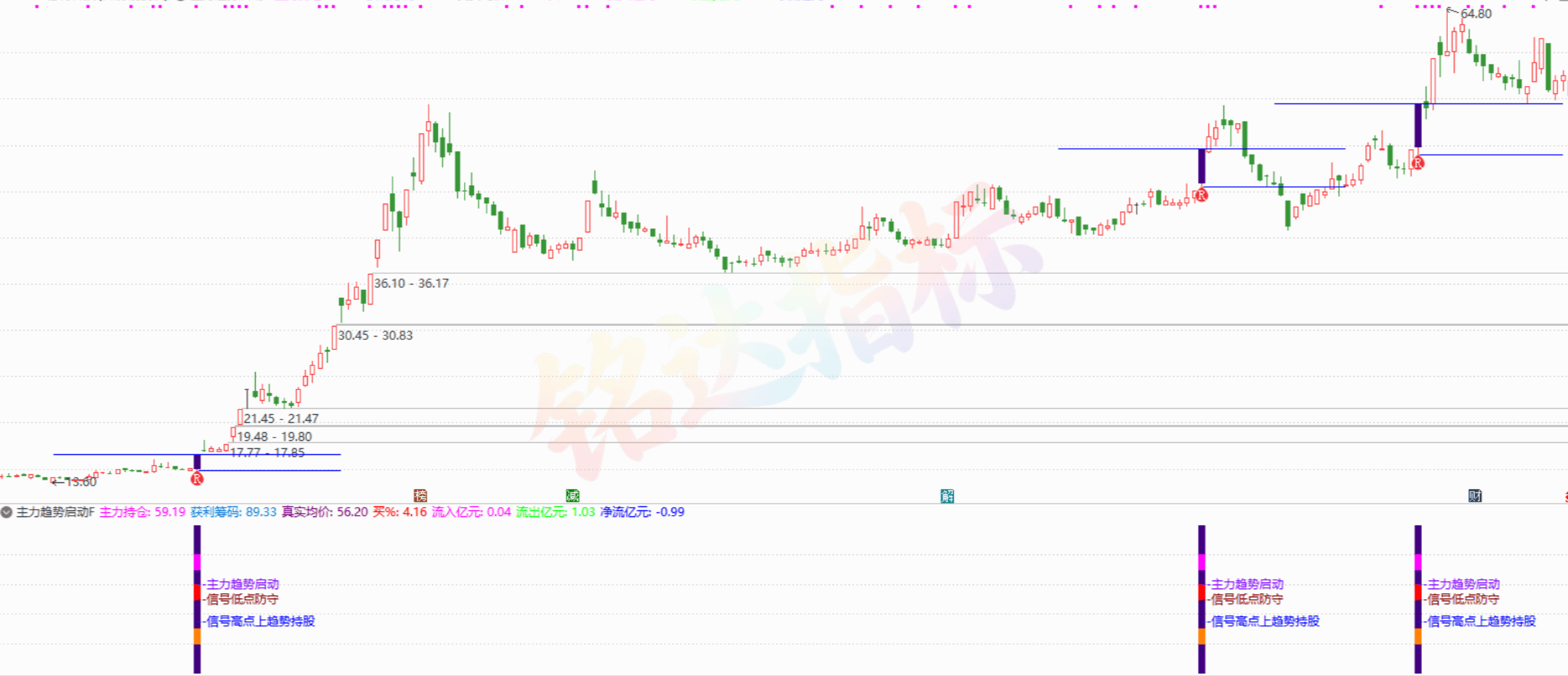Image resolution: width=1568 pixels, height=676 pixels.
Task: Click the 主力持仓: 59.19 value
Action: (x=142, y=512)
